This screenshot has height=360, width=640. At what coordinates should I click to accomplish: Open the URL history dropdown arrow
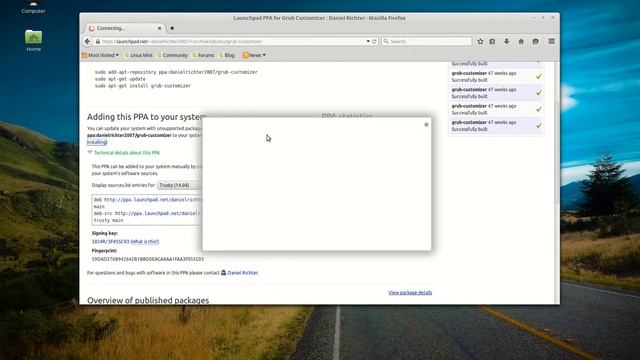368,41
